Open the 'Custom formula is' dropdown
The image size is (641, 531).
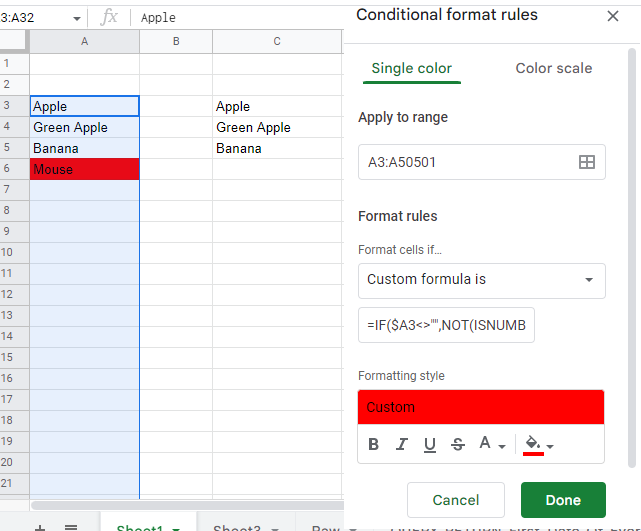(482, 280)
